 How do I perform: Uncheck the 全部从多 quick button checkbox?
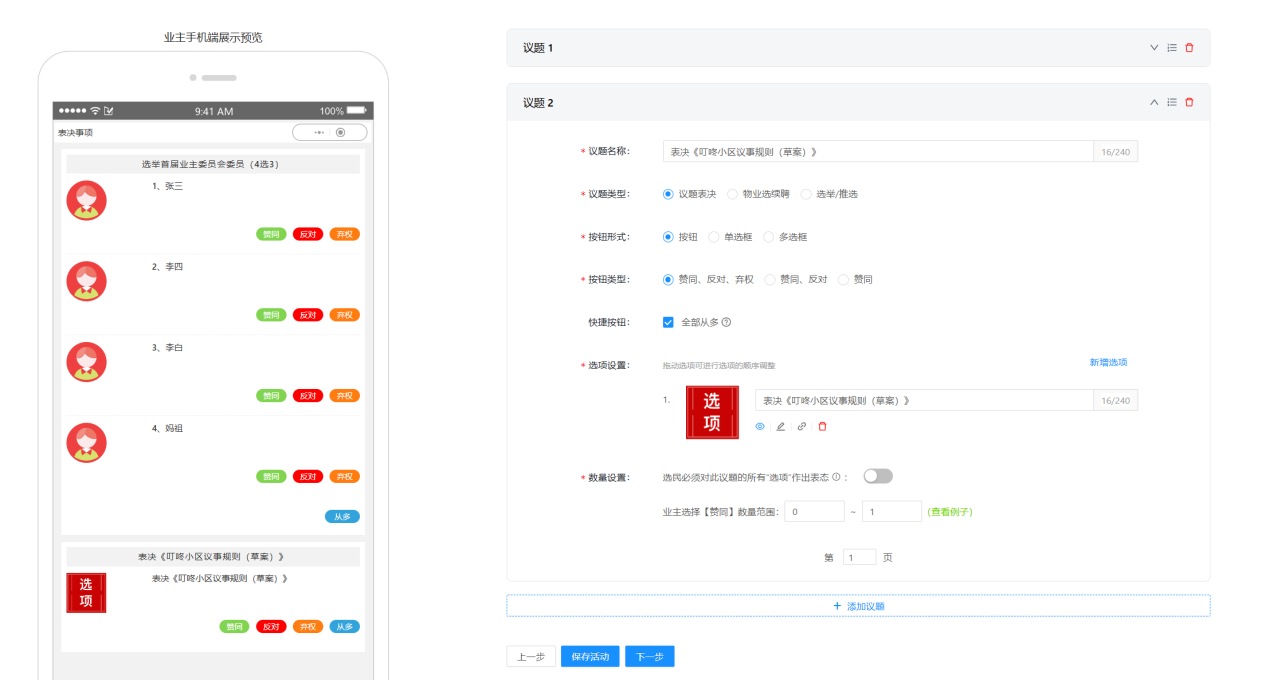668,322
